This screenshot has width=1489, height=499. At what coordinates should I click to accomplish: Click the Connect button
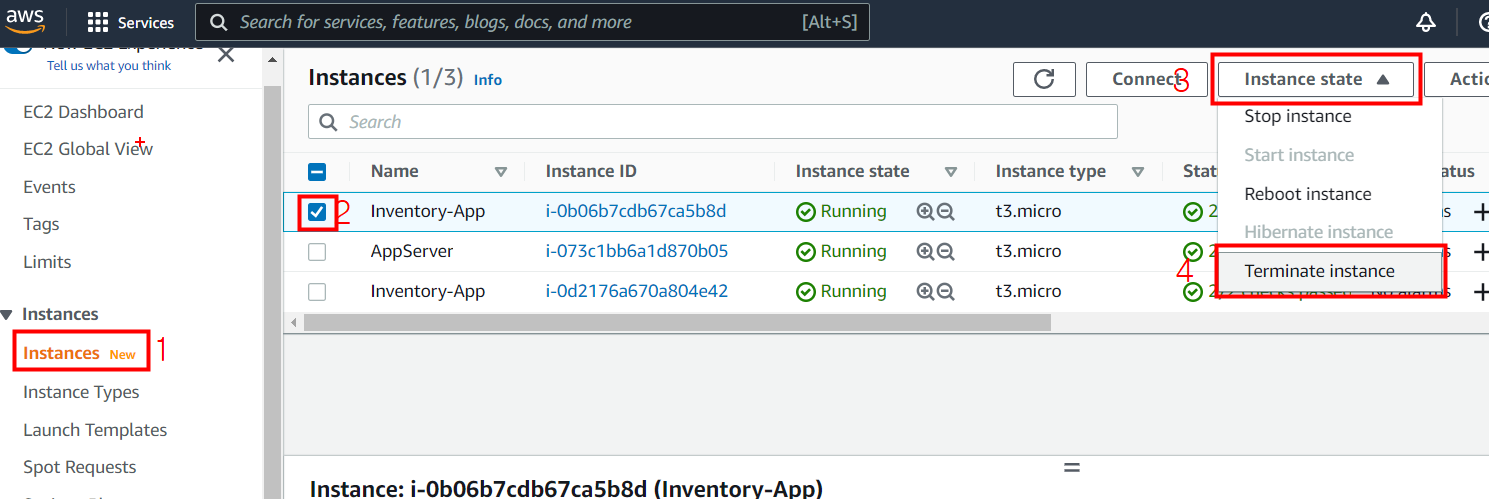pyautogui.click(x=1146, y=79)
